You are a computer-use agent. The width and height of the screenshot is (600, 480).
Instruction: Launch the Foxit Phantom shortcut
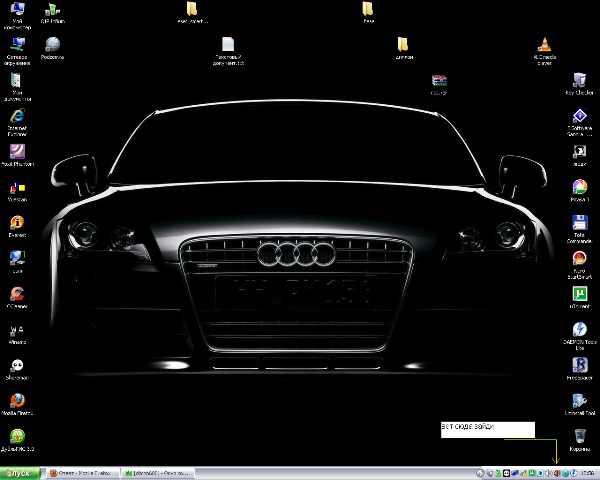[x=17, y=155]
